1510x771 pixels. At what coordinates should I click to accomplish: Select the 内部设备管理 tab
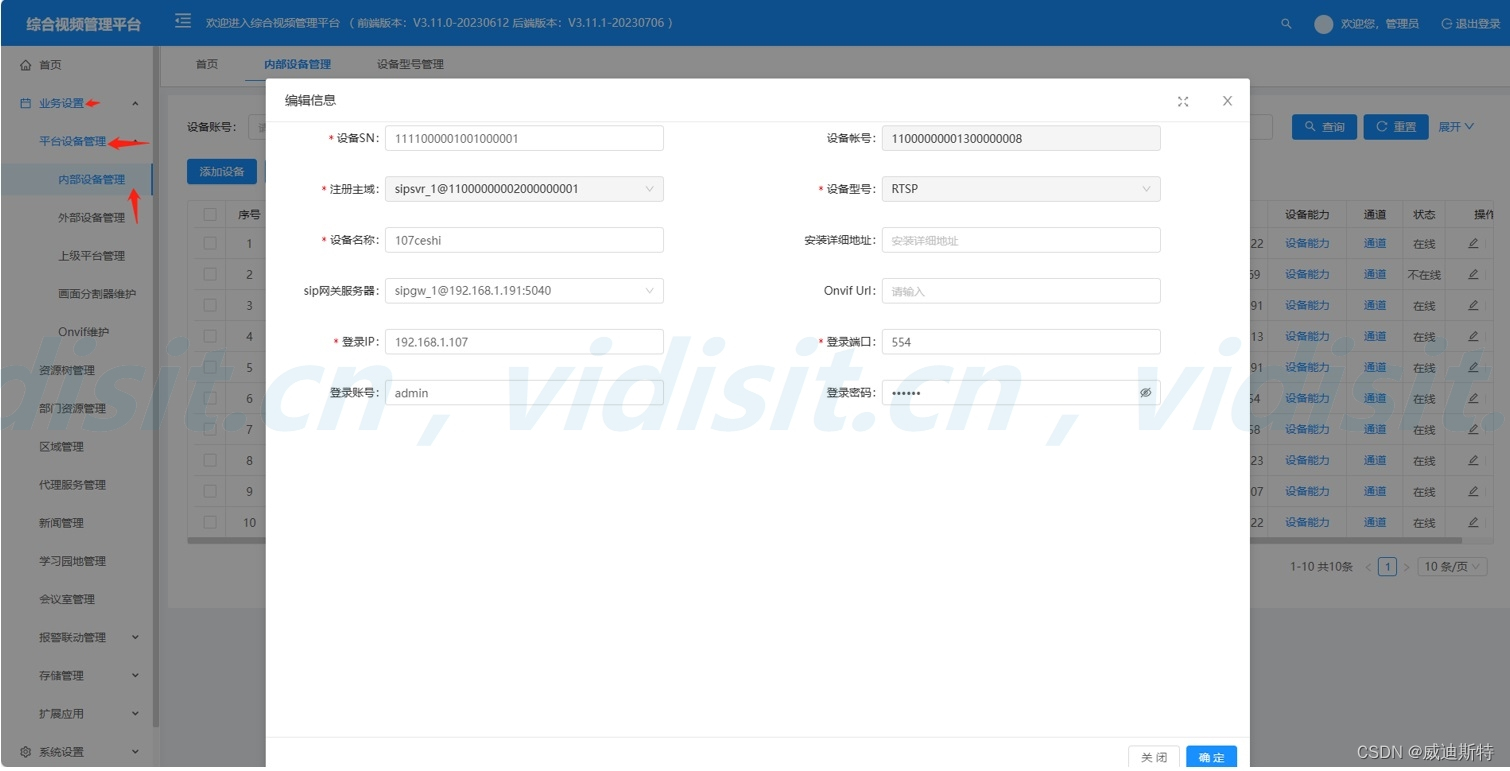point(297,64)
